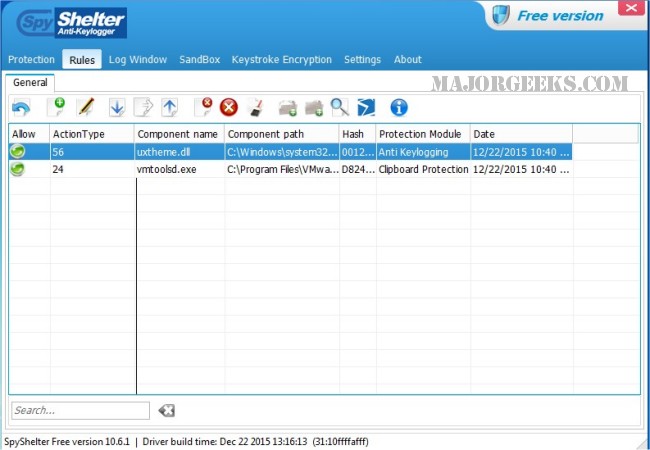Click the blue undo arrow toolbar icon
This screenshot has width=650, height=450.
[21, 108]
